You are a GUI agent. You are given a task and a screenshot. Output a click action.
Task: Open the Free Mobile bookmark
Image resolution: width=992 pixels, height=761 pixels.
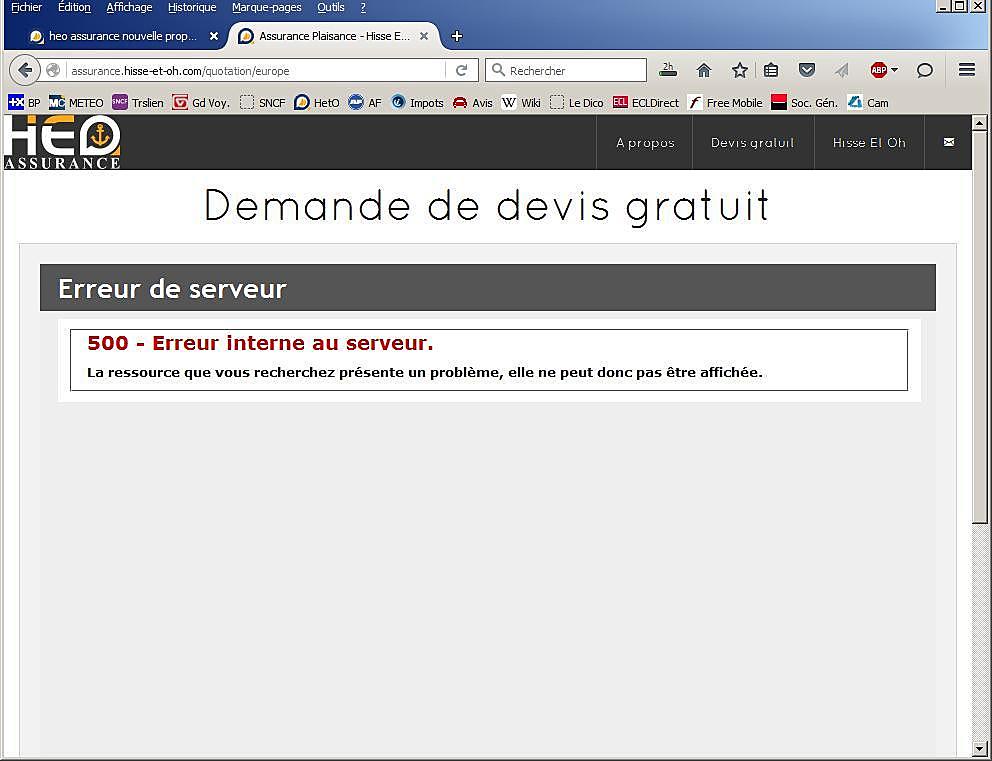coord(725,102)
